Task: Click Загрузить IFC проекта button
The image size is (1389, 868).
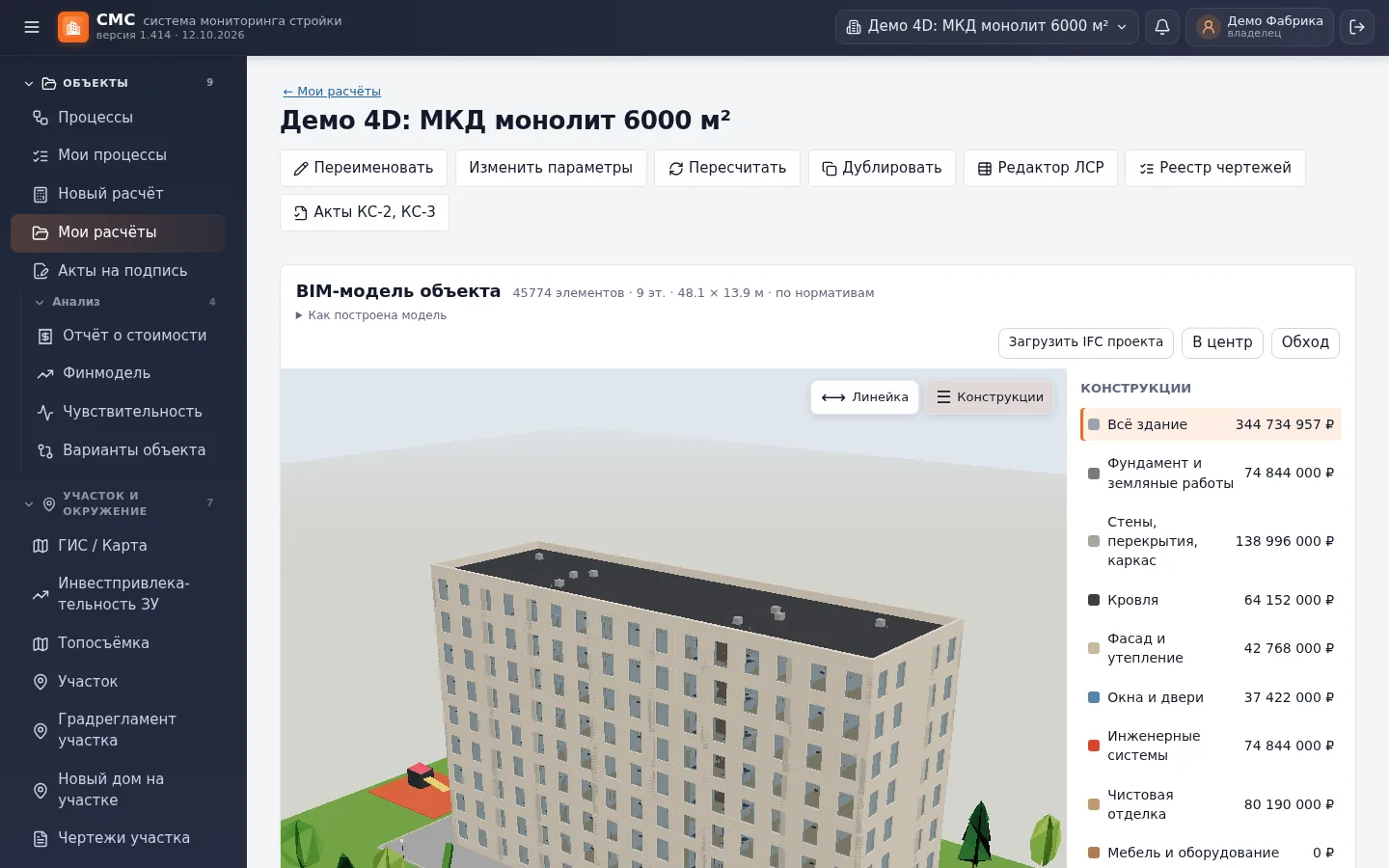Action: pos(1086,342)
